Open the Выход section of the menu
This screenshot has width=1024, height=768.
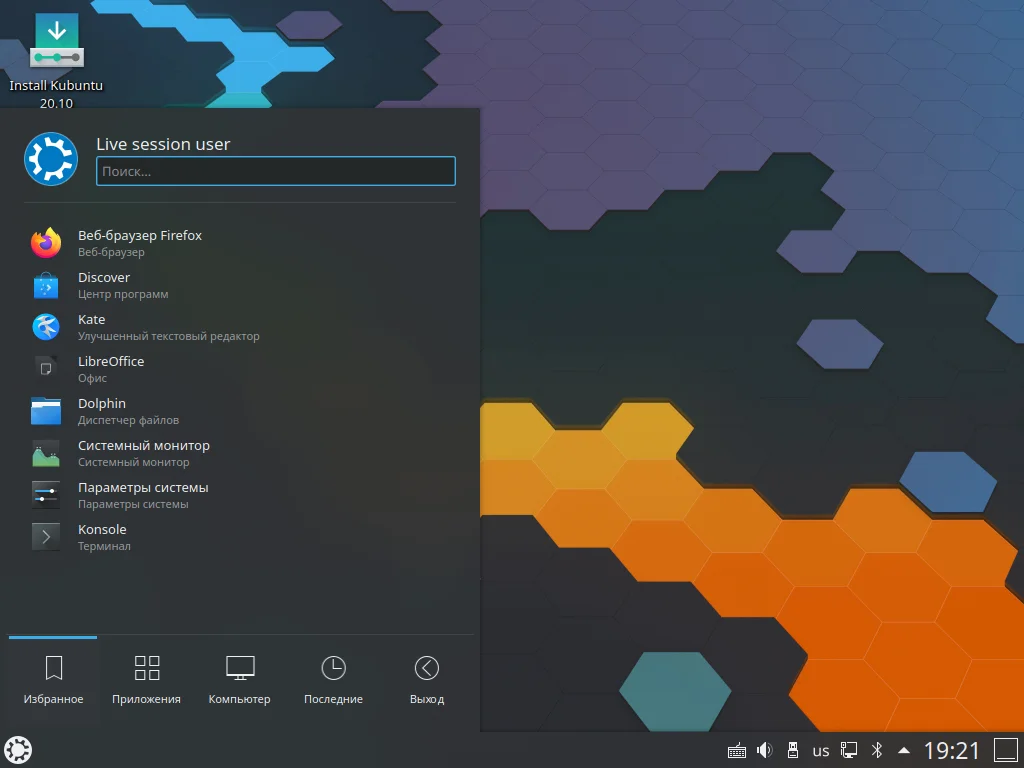(426, 678)
